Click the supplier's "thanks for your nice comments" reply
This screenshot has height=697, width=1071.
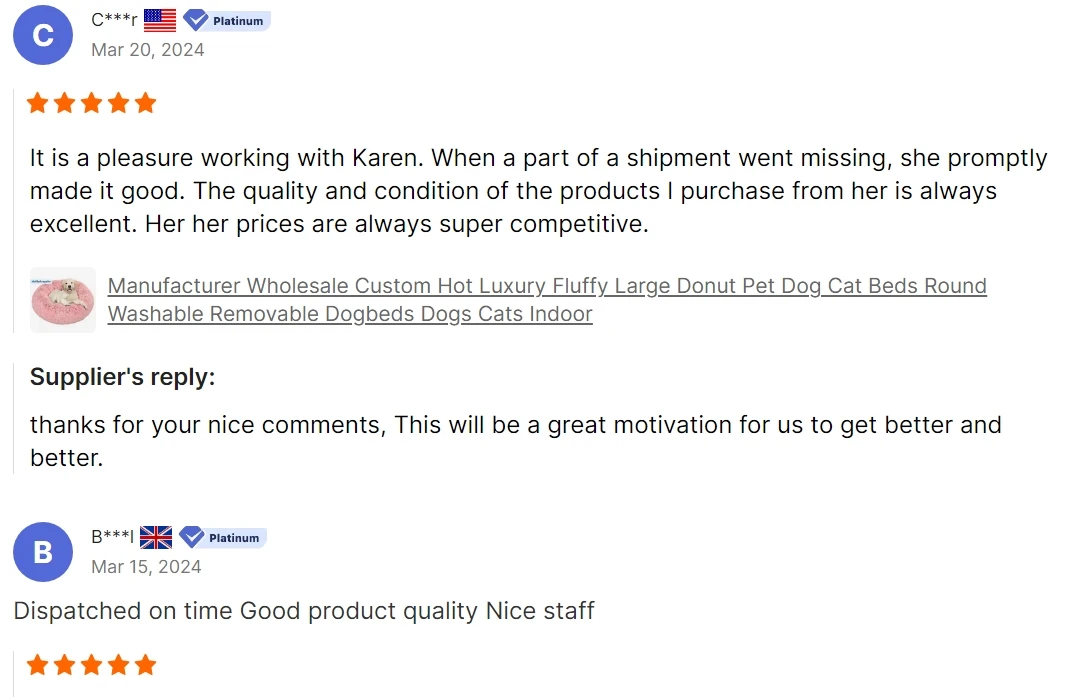click(x=515, y=440)
